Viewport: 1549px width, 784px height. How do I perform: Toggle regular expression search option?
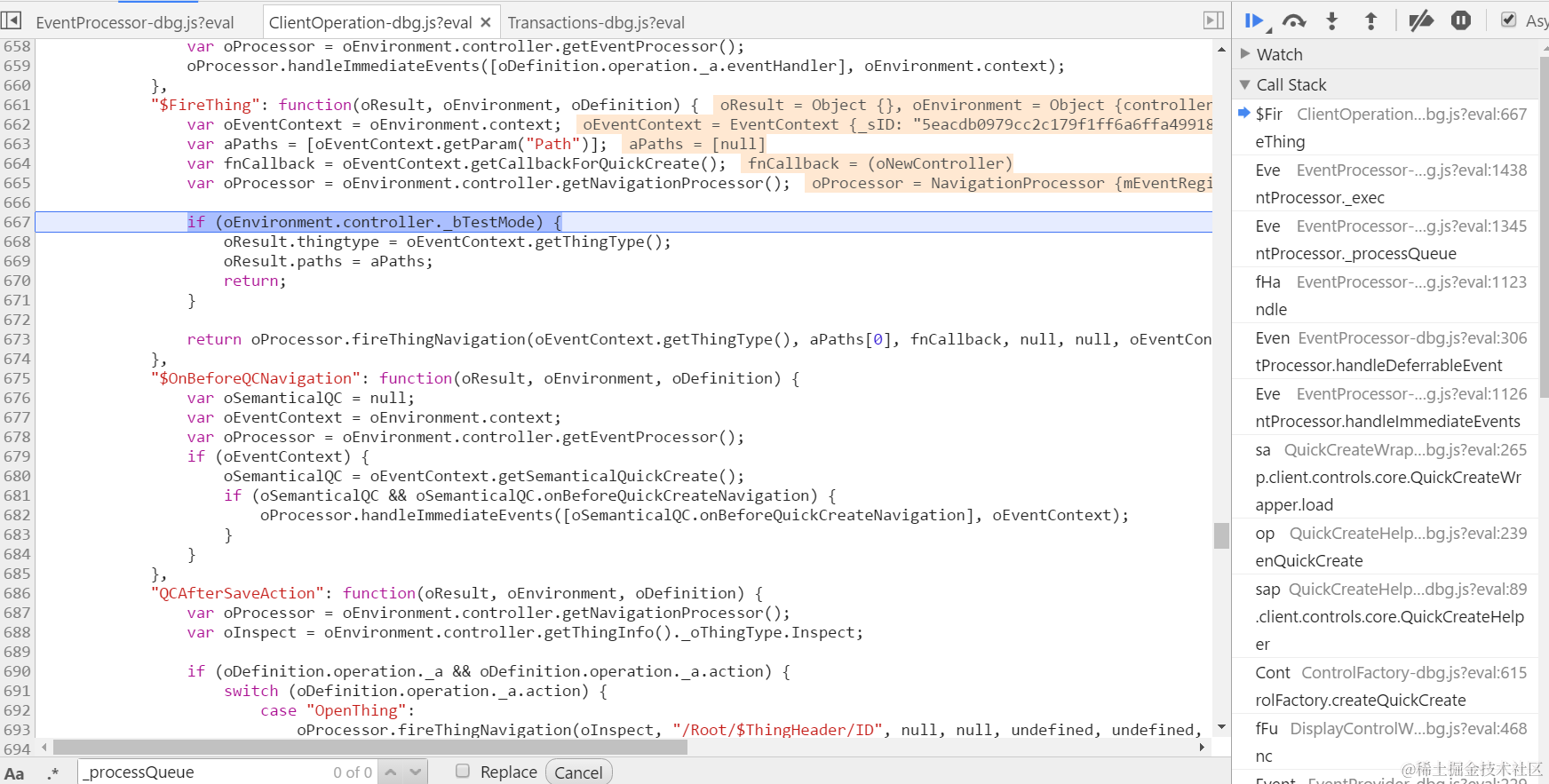click(53, 772)
